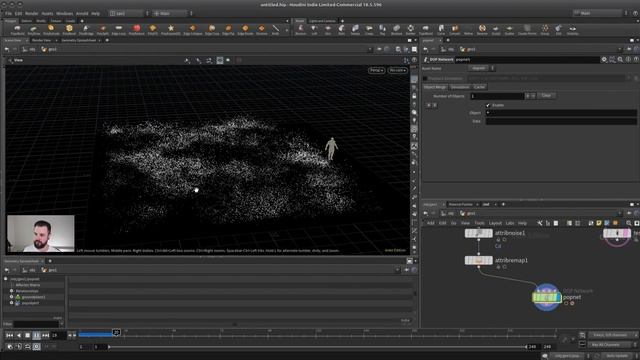Click the Group shelf tool
The width and height of the screenshot is (640, 360).
(545, 29)
